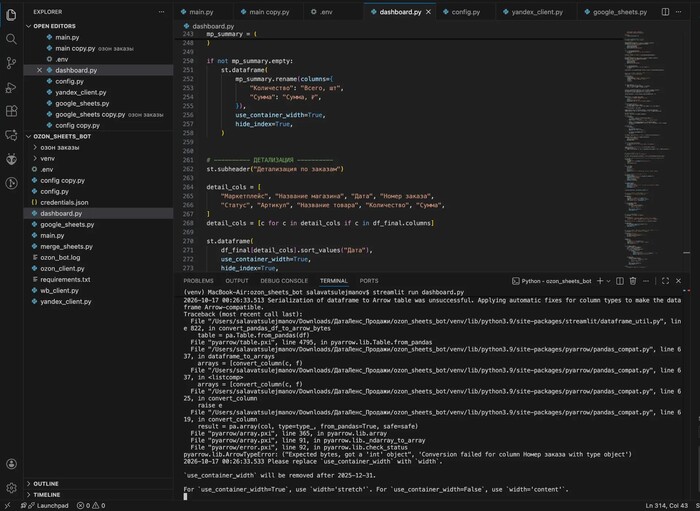Open the PlatformIO alien icon view
The image size is (700, 511).
point(12,159)
